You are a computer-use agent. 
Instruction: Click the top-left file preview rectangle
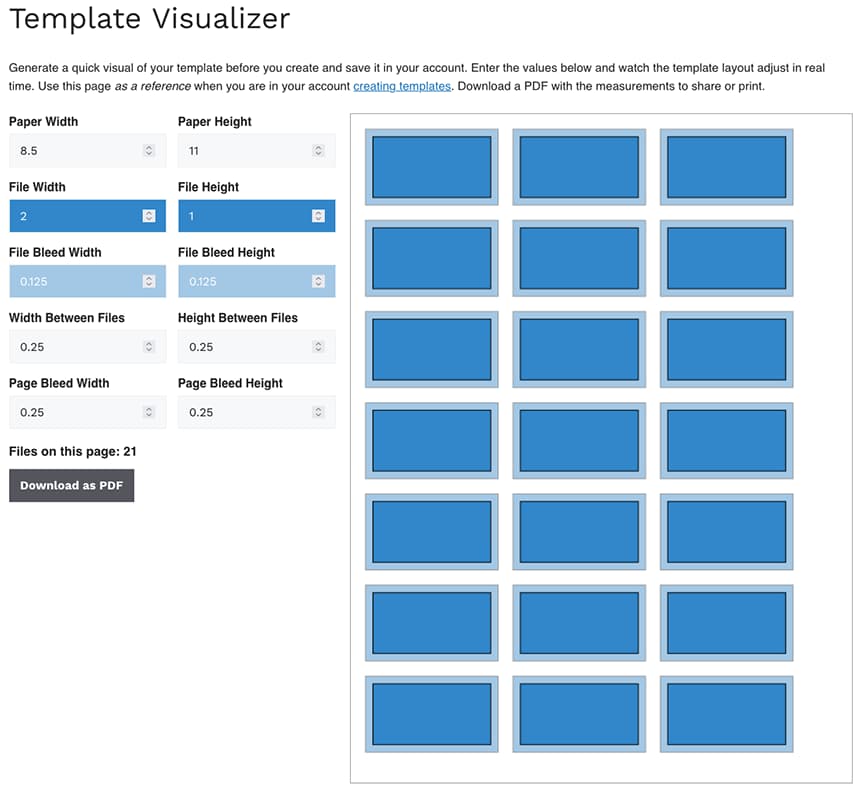[x=431, y=166]
